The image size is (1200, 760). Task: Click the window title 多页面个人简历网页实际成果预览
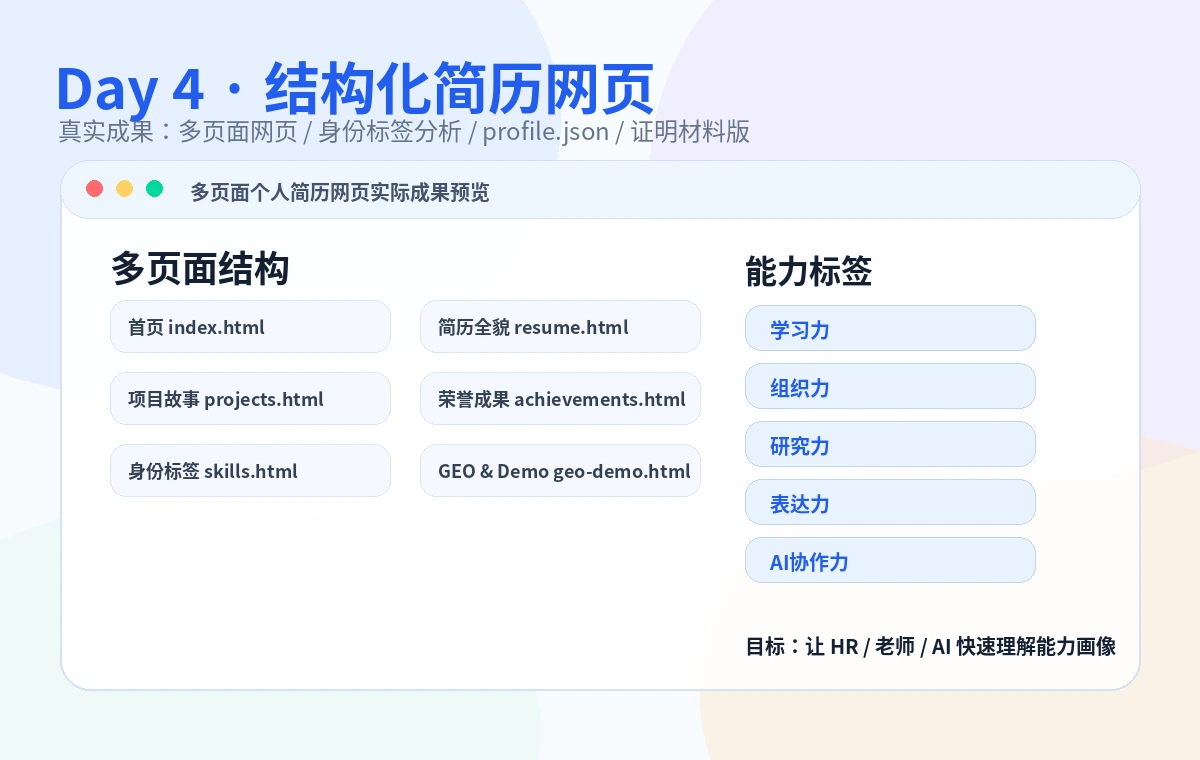point(340,192)
